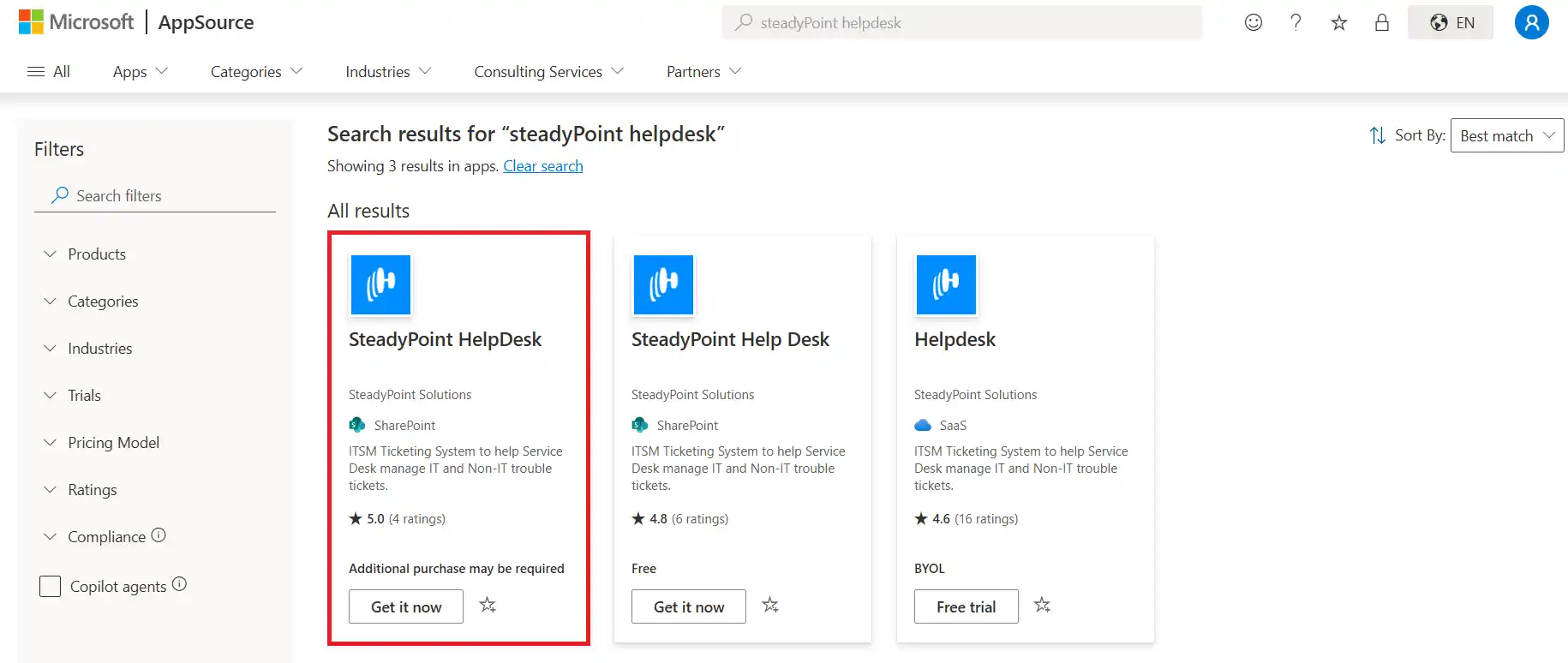Click the BYOL pricing label

click(930, 569)
